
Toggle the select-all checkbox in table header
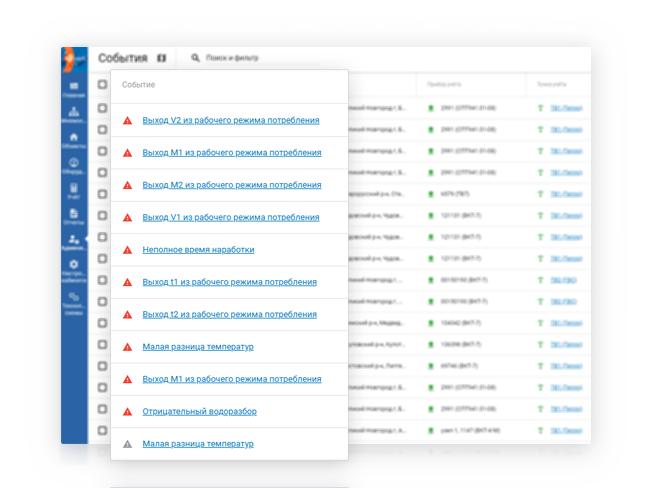[102, 85]
